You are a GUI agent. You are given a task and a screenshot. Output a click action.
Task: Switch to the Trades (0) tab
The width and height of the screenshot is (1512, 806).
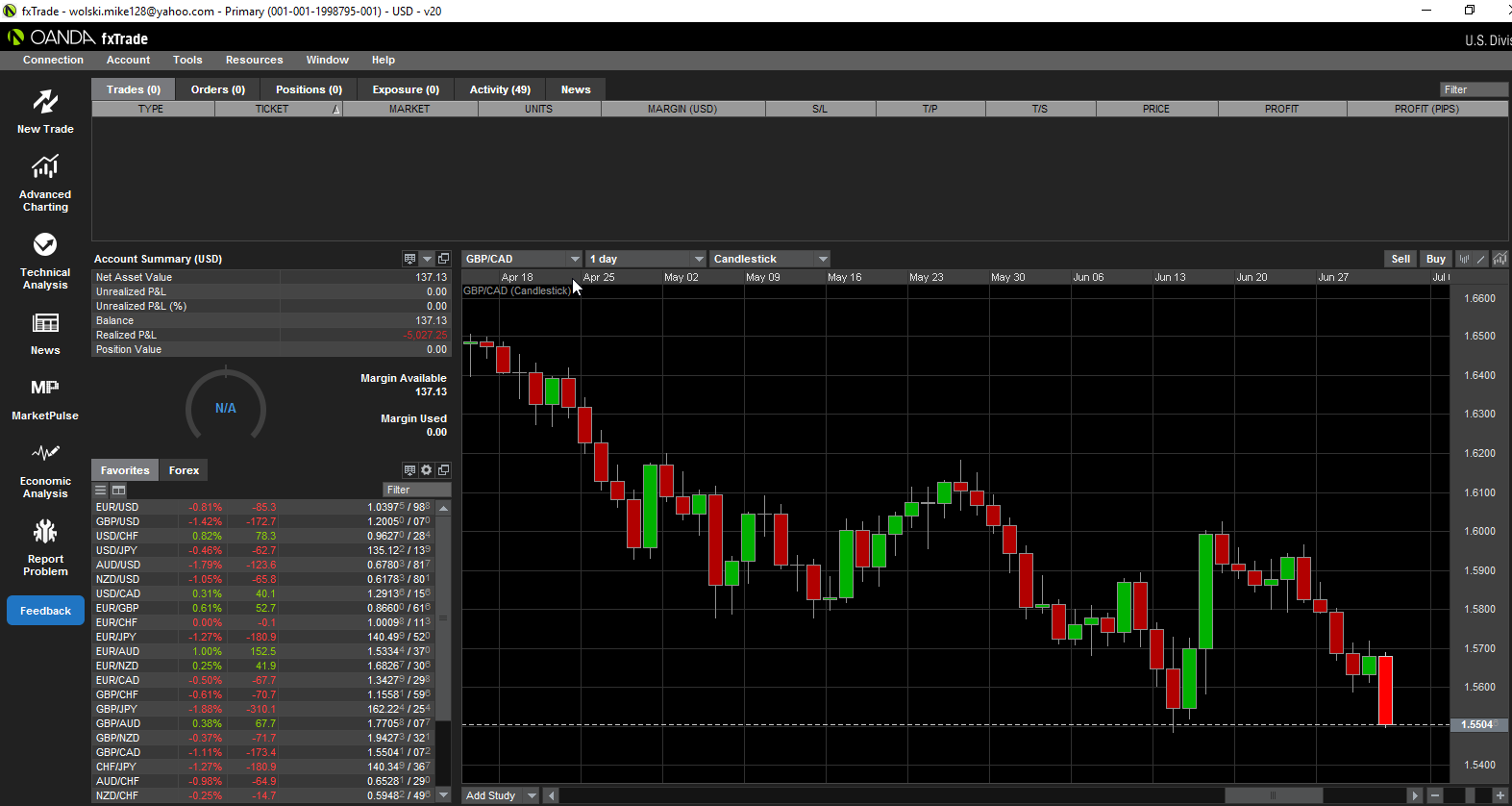(134, 89)
